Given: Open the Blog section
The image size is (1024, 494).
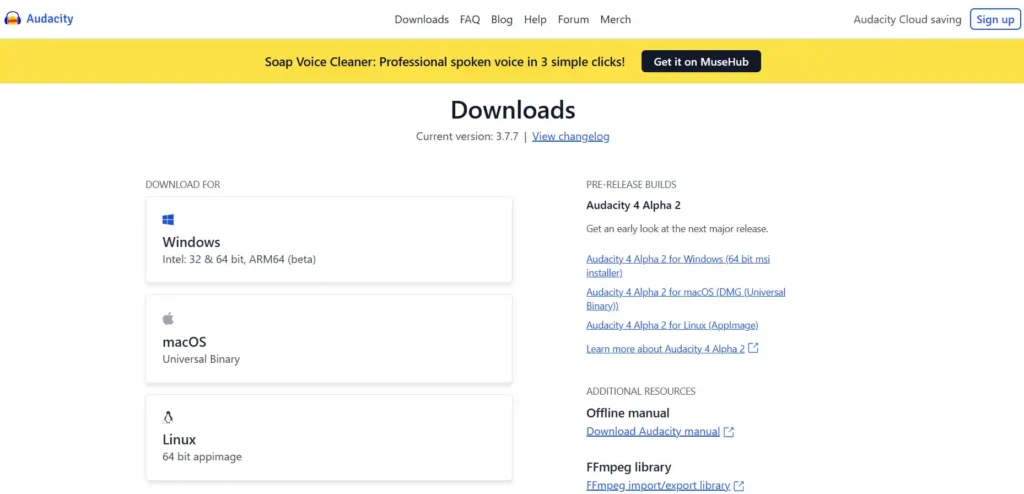Looking at the screenshot, I should 502,19.
